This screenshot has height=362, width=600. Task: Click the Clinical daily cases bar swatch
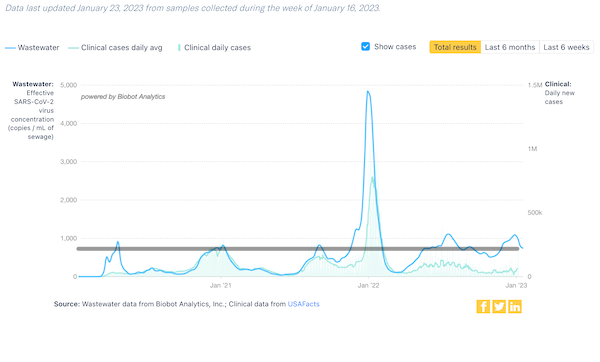click(x=179, y=48)
